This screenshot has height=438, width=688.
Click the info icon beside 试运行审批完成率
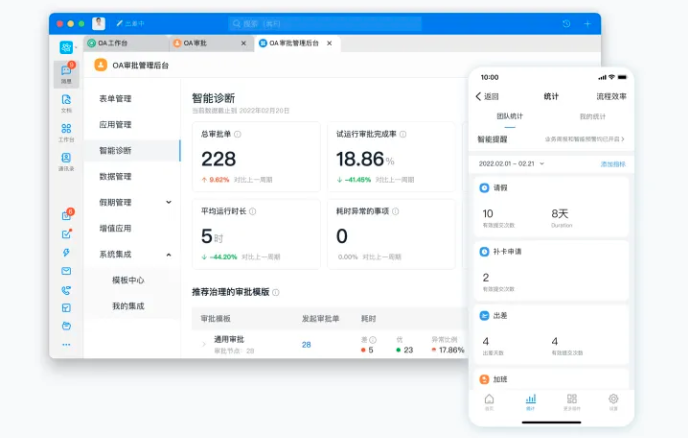click(x=403, y=134)
